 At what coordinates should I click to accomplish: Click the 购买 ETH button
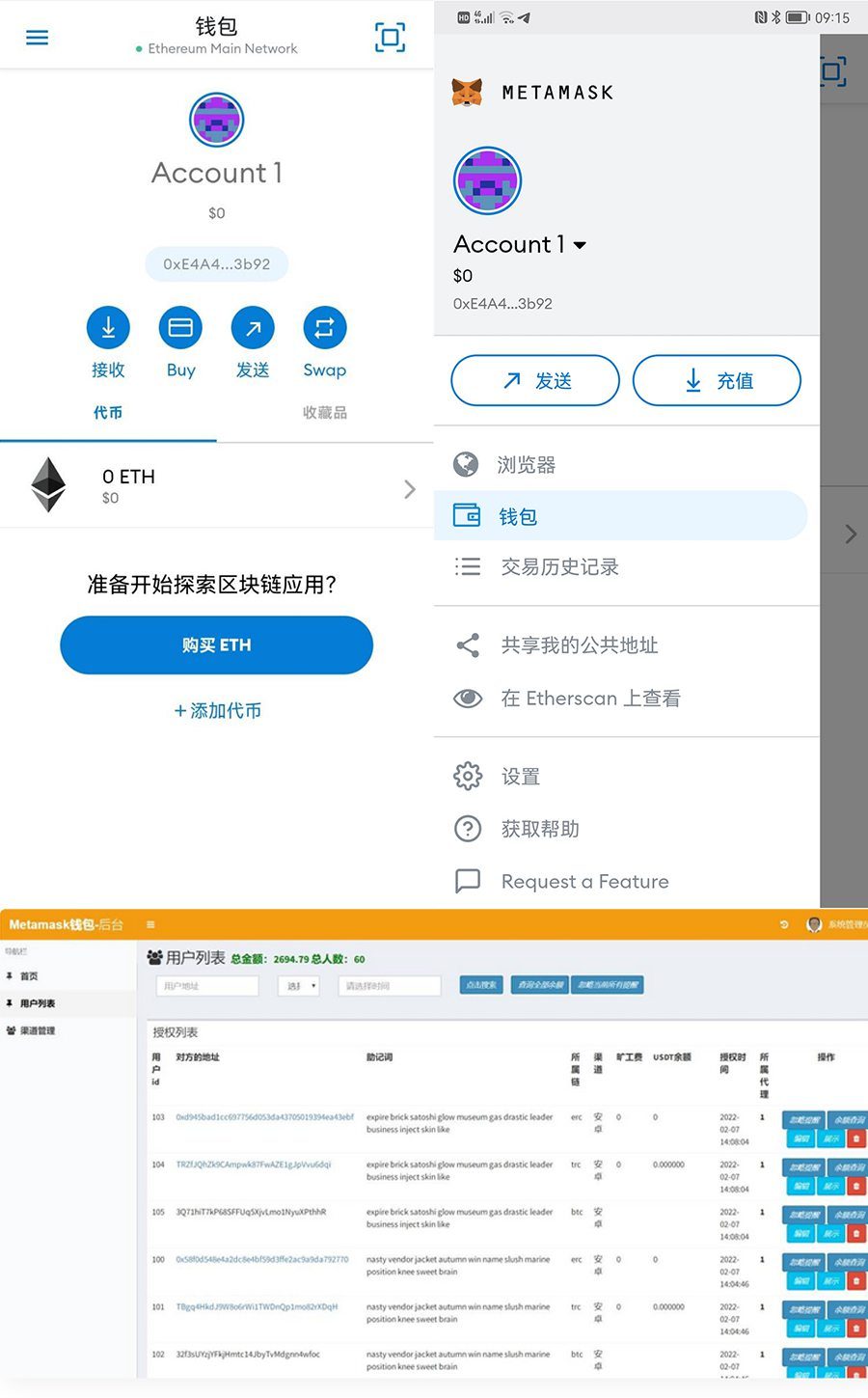(216, 644)
